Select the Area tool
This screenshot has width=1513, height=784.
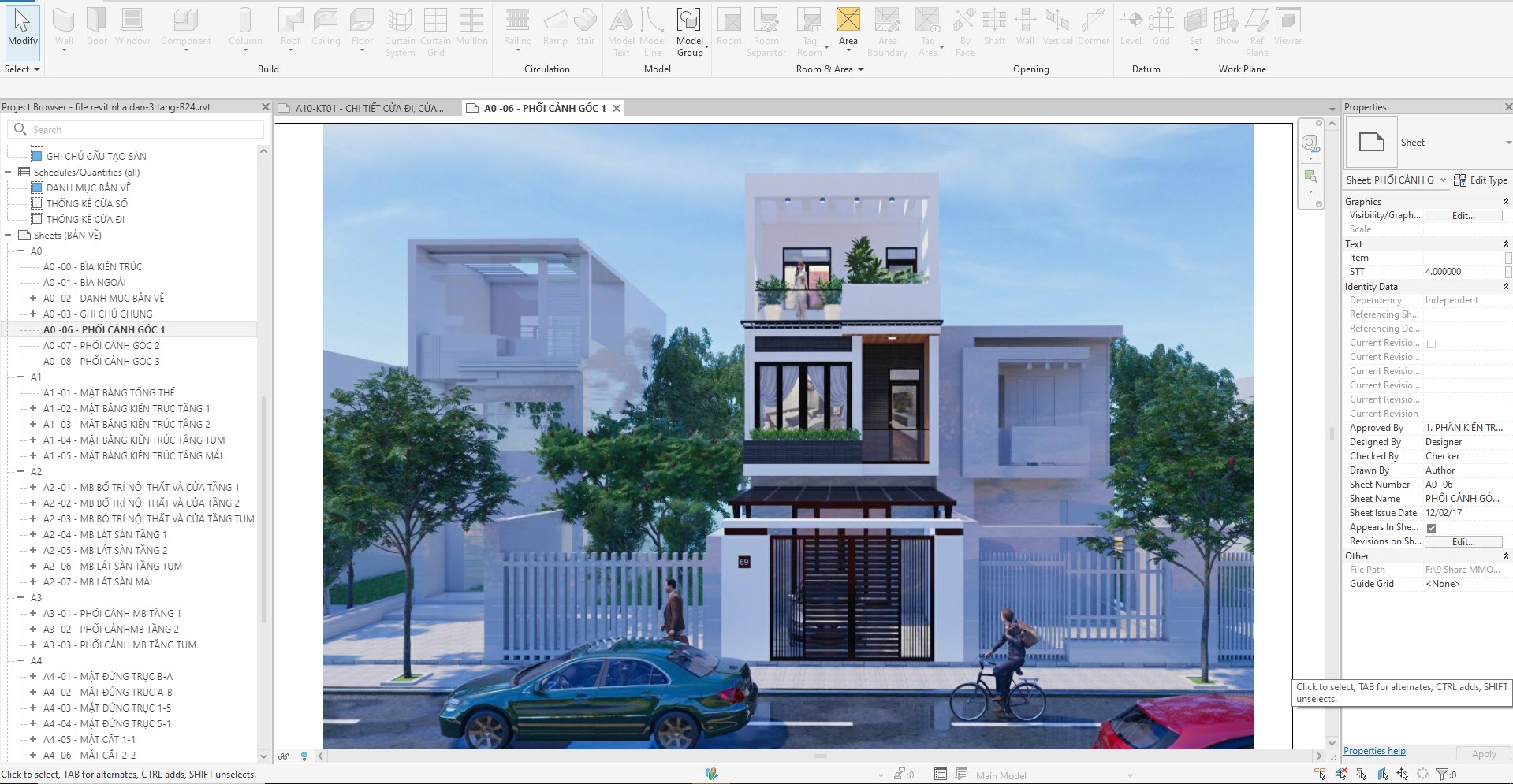pyautogui.click(x=848, y=29)
